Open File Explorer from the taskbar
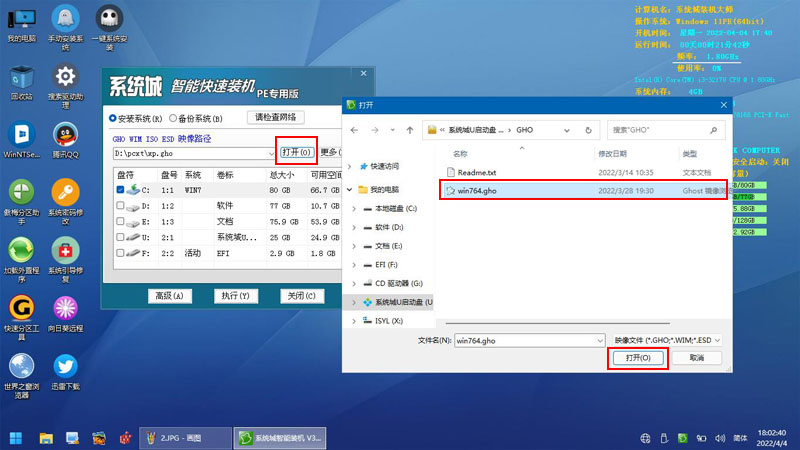This screenshot has height=450, width=800. click(x=46, y=438)
